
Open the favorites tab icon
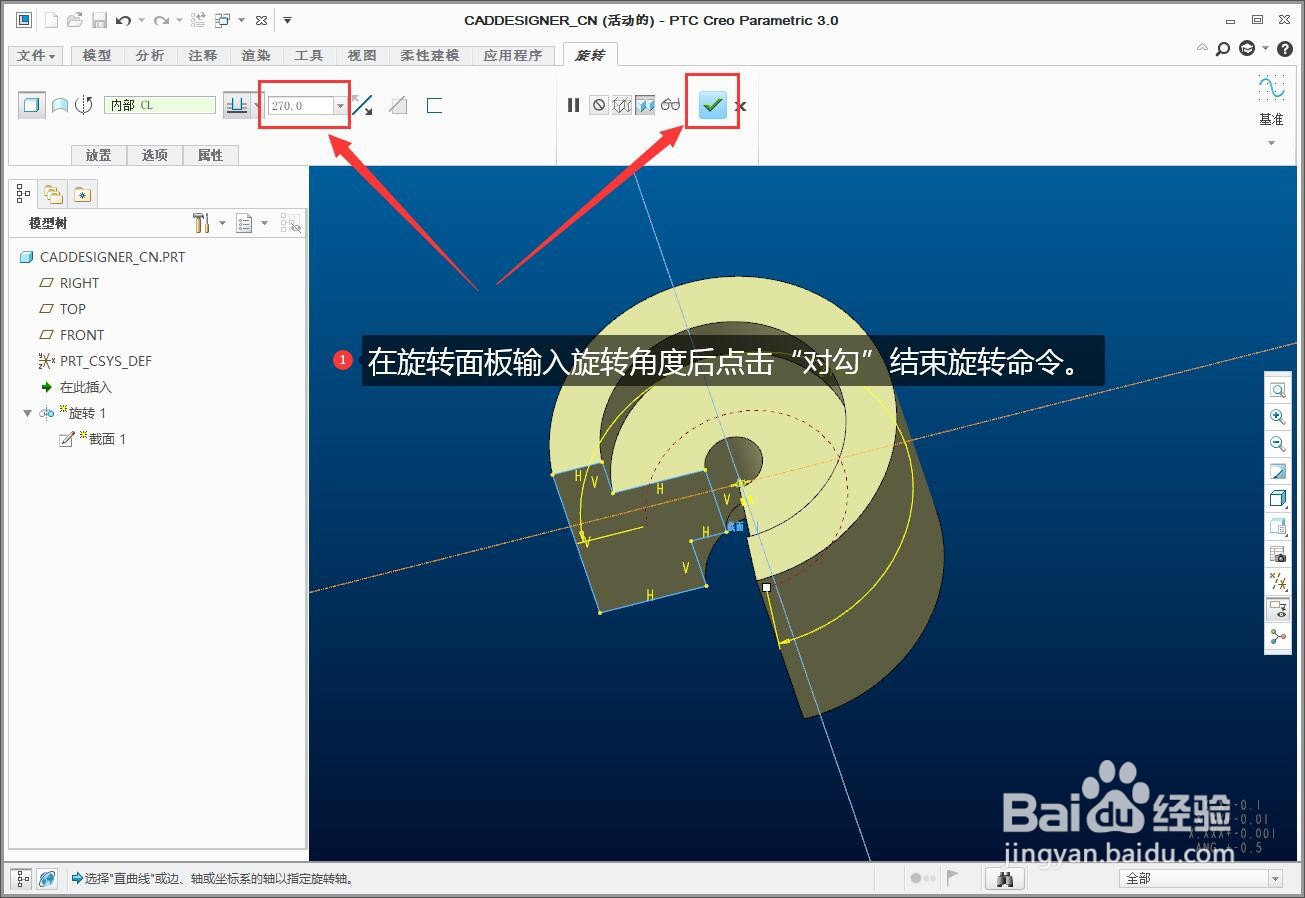pos(82,194)
